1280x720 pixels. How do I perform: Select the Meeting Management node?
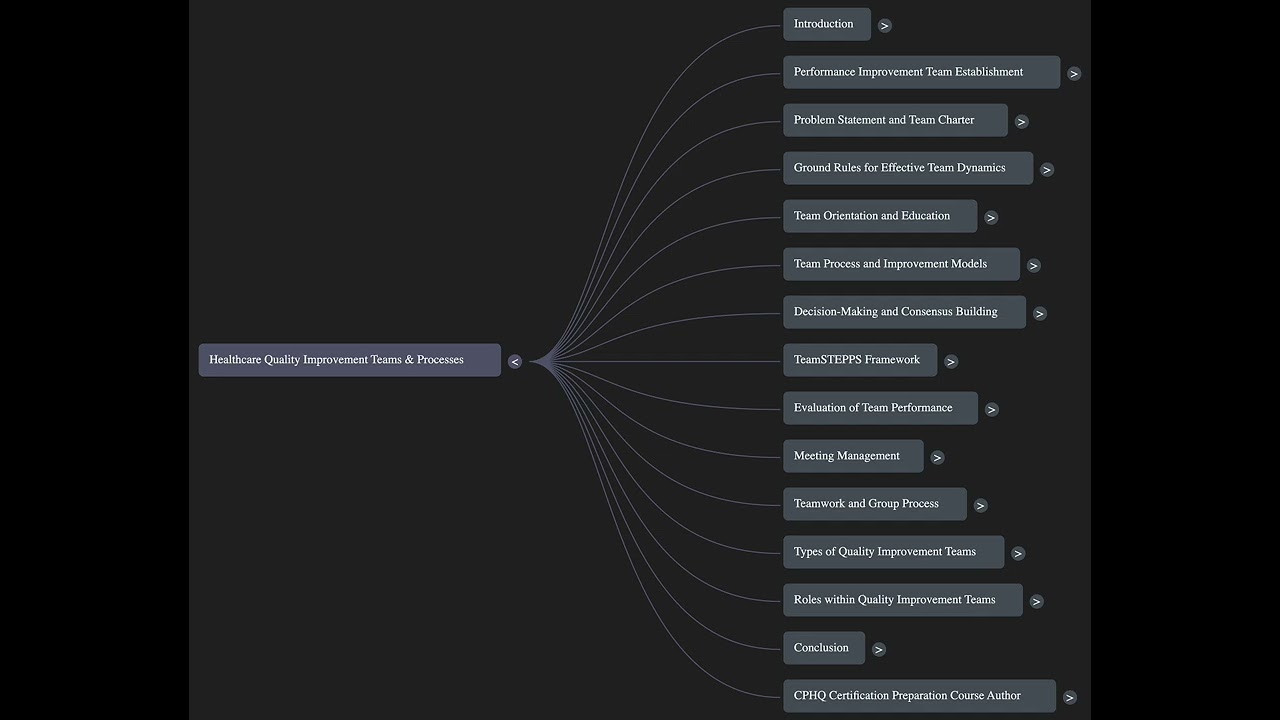tap(853, 456)
